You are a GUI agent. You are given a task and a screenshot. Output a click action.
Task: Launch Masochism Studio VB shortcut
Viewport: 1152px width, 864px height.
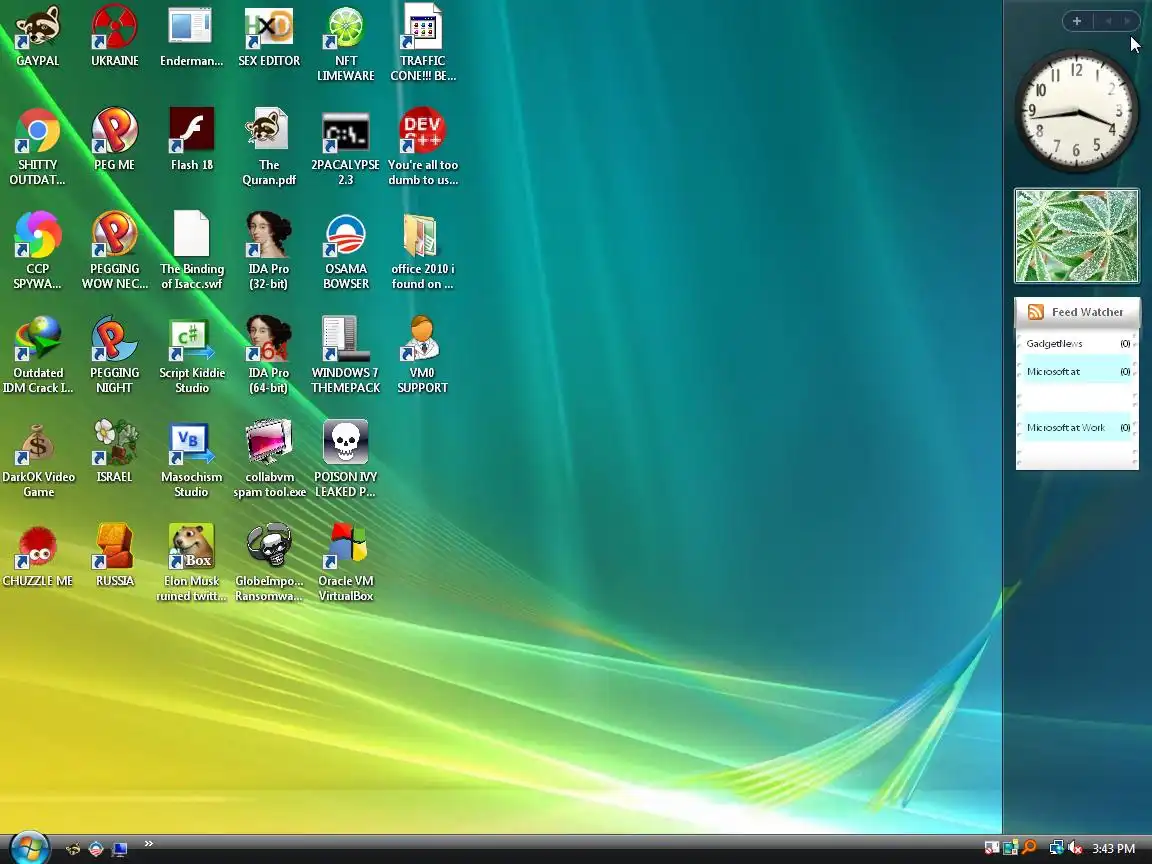pyautogui.click(x=191, y=460)
